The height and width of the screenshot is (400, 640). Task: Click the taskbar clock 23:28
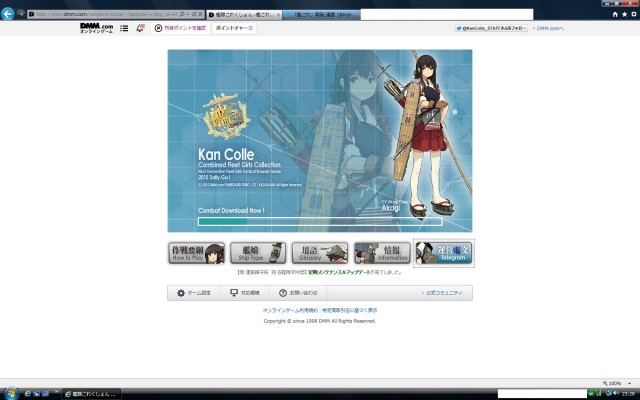627,394
